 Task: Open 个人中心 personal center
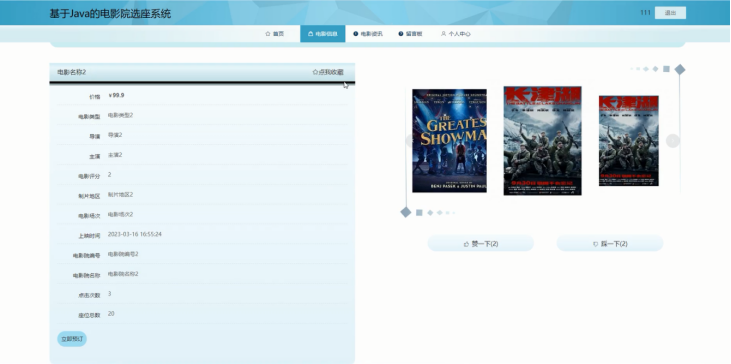tap(455, 34)
